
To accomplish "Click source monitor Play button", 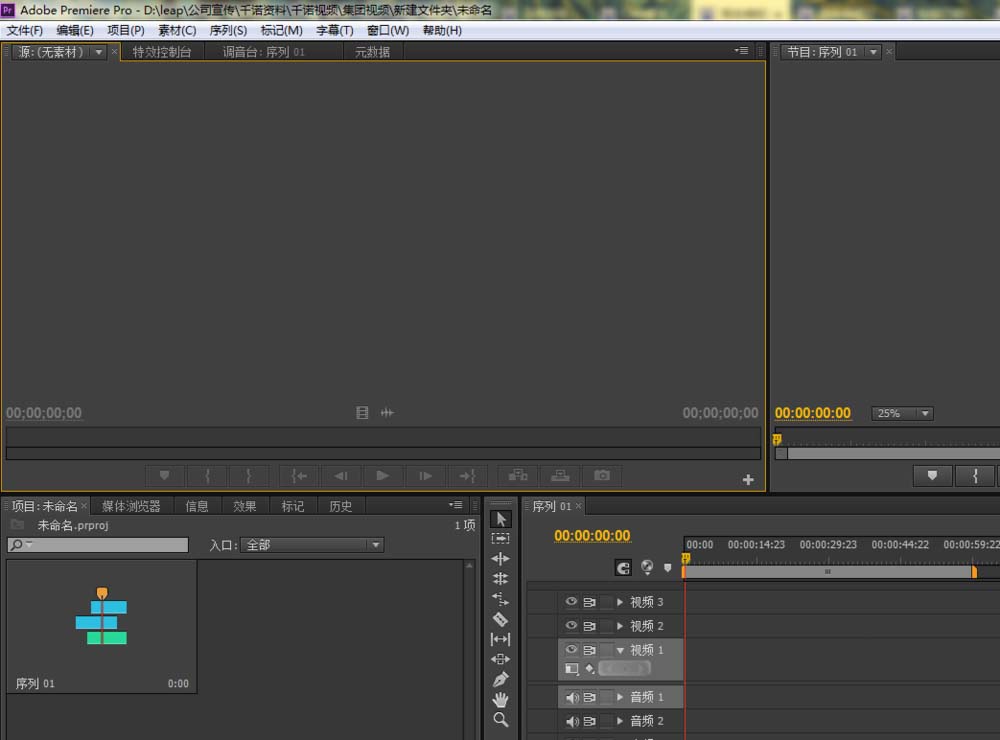I will point(383,475).
